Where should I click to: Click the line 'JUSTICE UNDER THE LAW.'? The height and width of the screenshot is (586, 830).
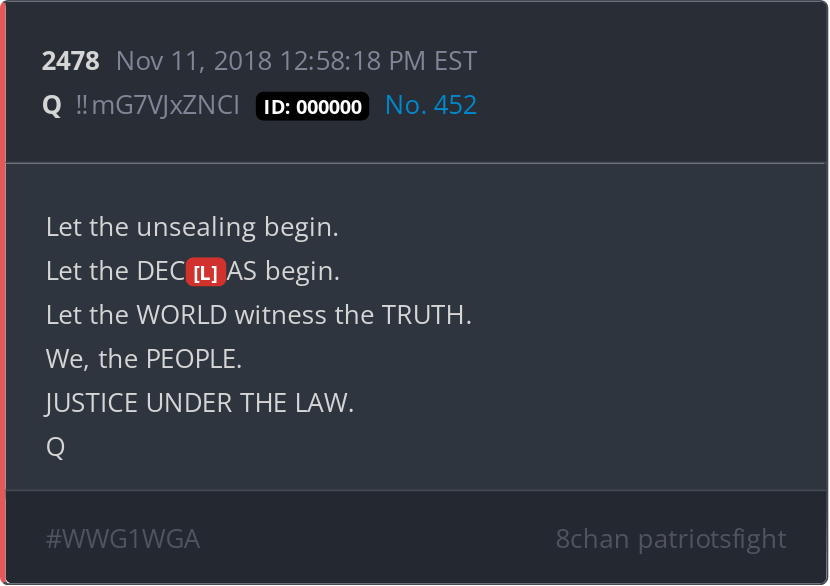coord(200,403)
